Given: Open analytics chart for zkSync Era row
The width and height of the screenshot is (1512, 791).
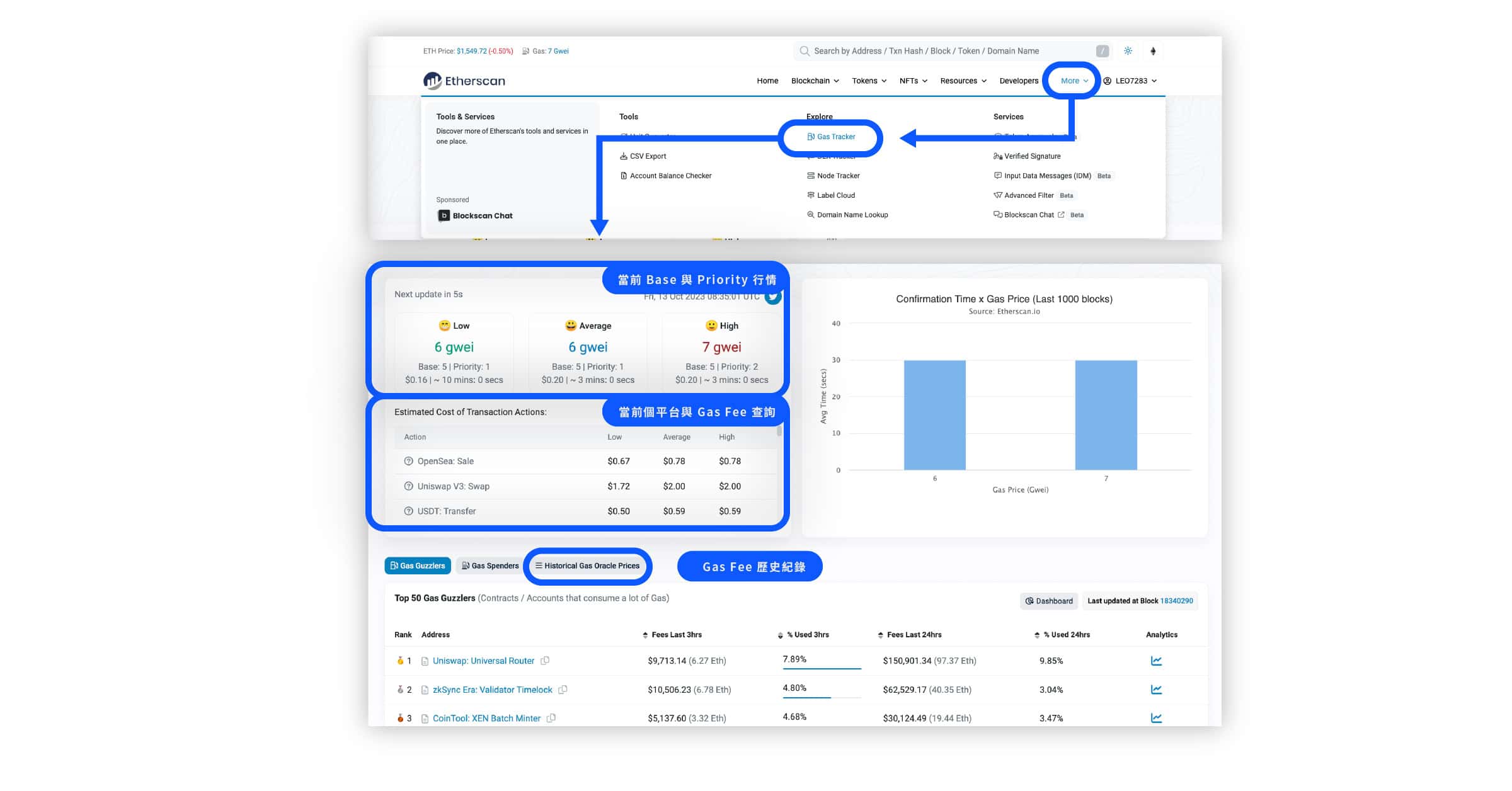Looking at the screenshot, I should coord(1156,690).
